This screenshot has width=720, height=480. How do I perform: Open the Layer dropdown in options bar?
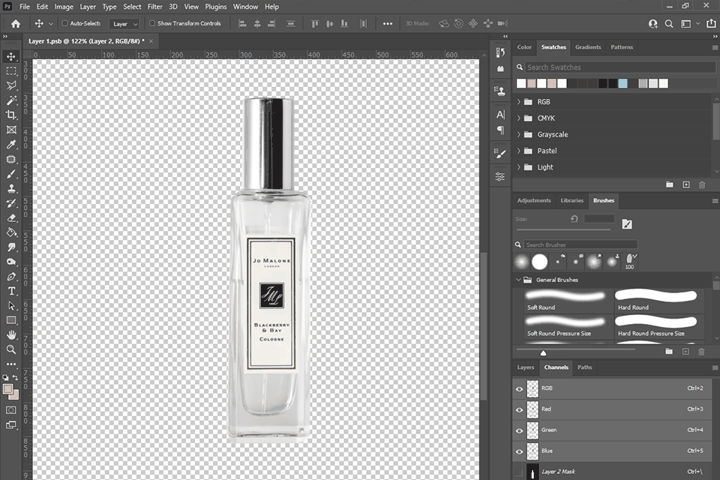tap(124, 24)
